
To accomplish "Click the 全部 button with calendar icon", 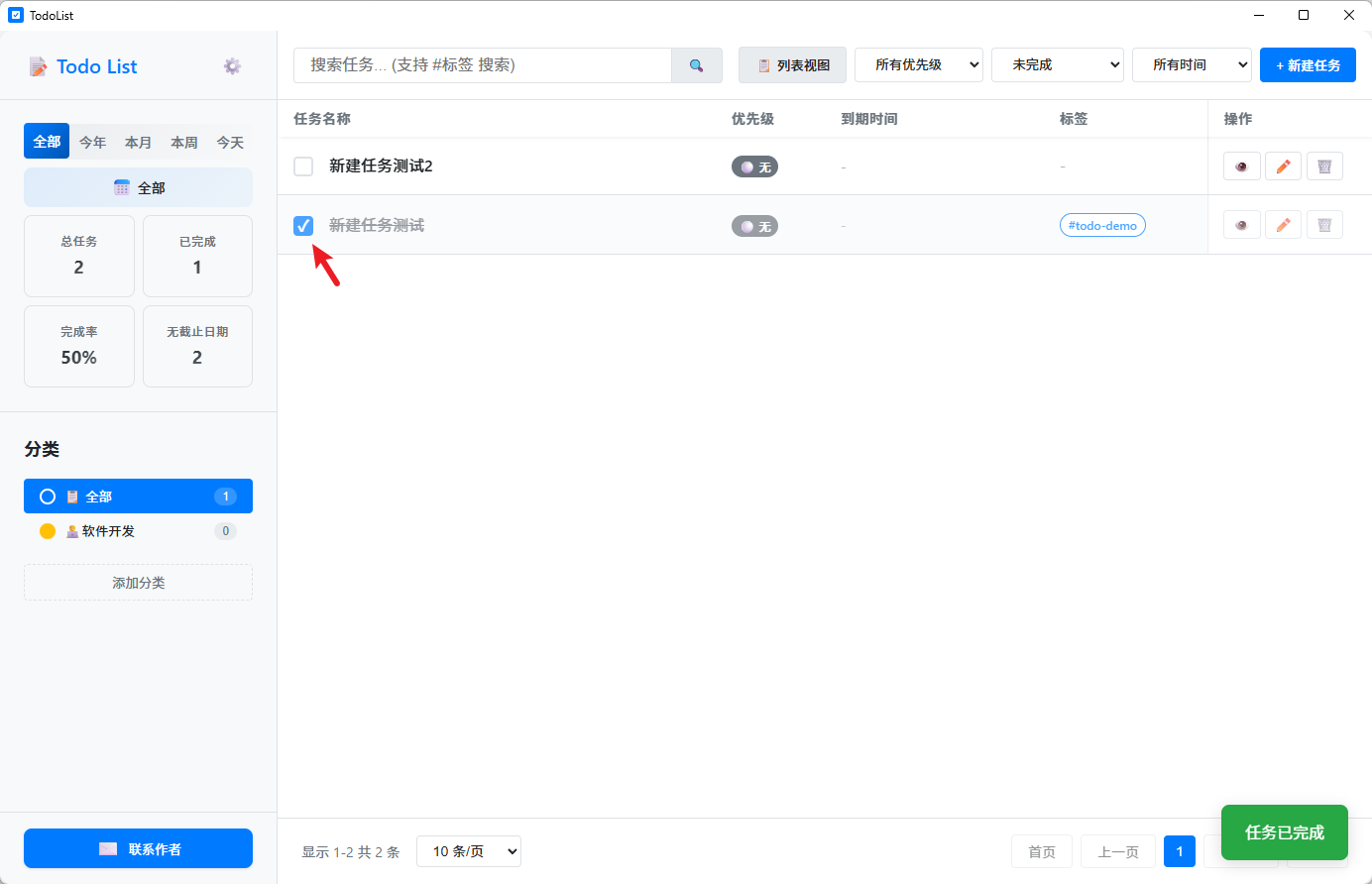I will 138,187.
